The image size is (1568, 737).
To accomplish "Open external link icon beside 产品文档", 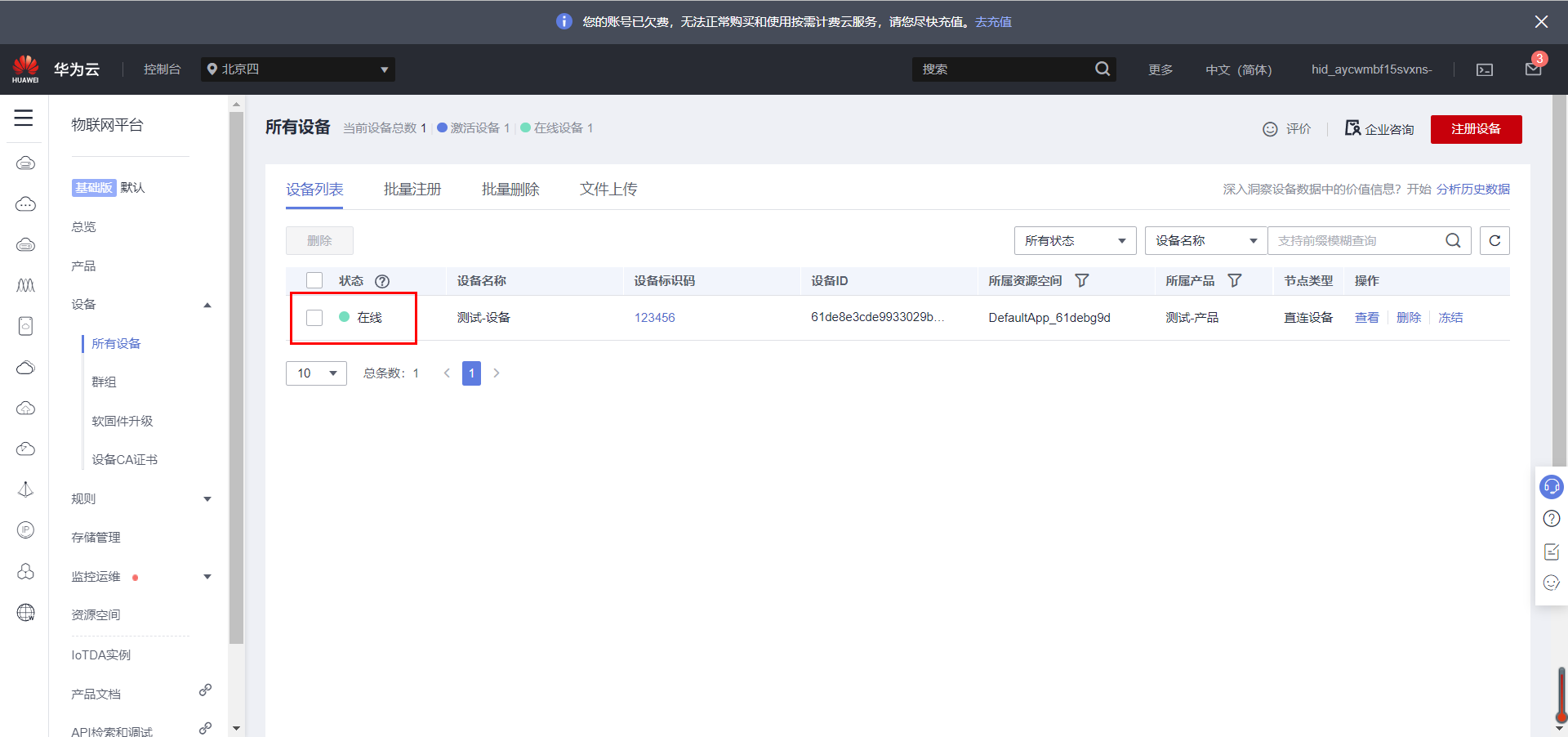I will point(205,690).
